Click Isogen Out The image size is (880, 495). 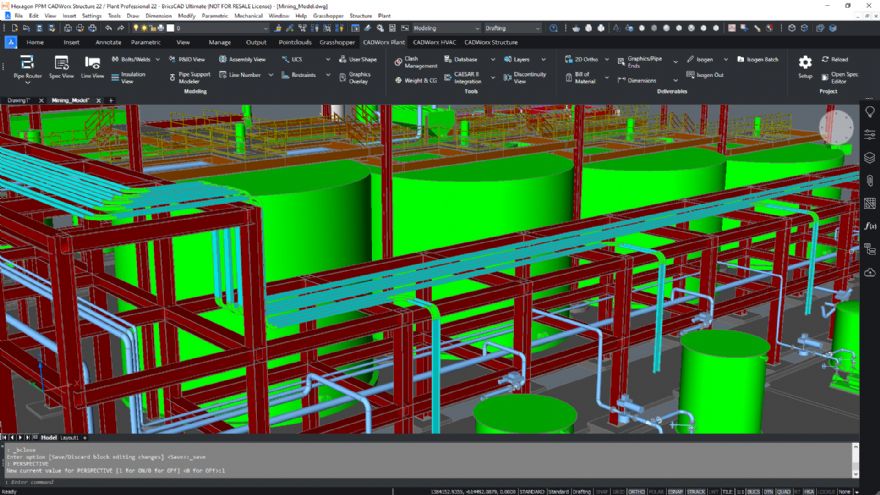click(705, 75)
